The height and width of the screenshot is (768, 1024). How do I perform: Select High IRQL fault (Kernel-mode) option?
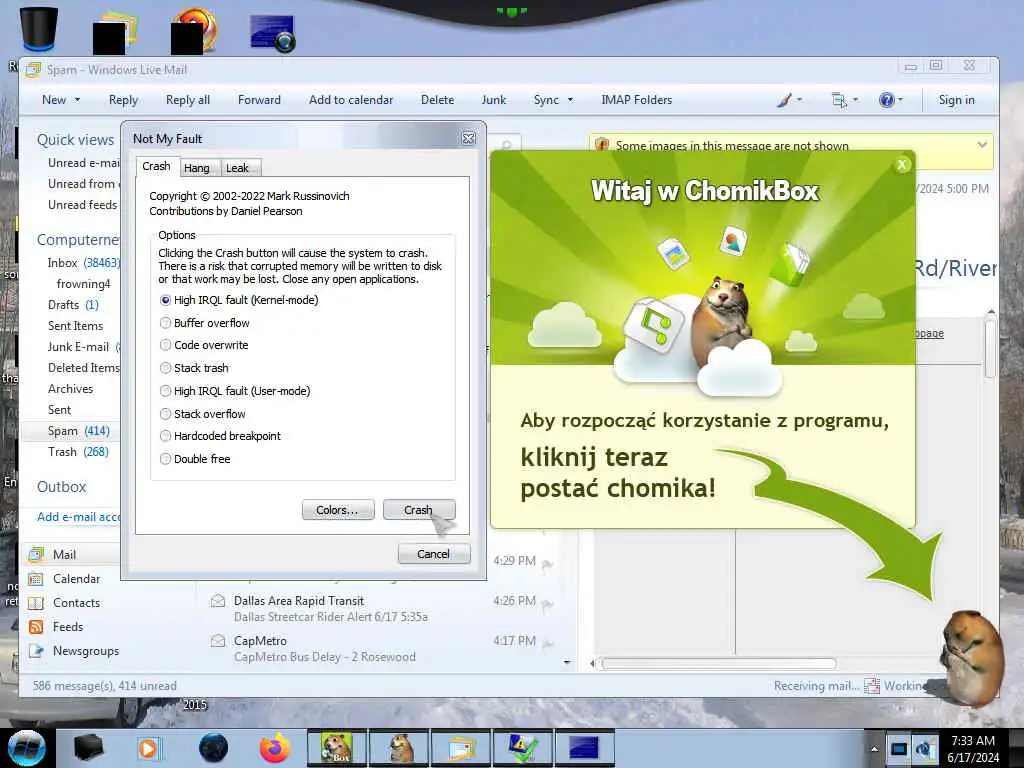click(x=165, y=300)
